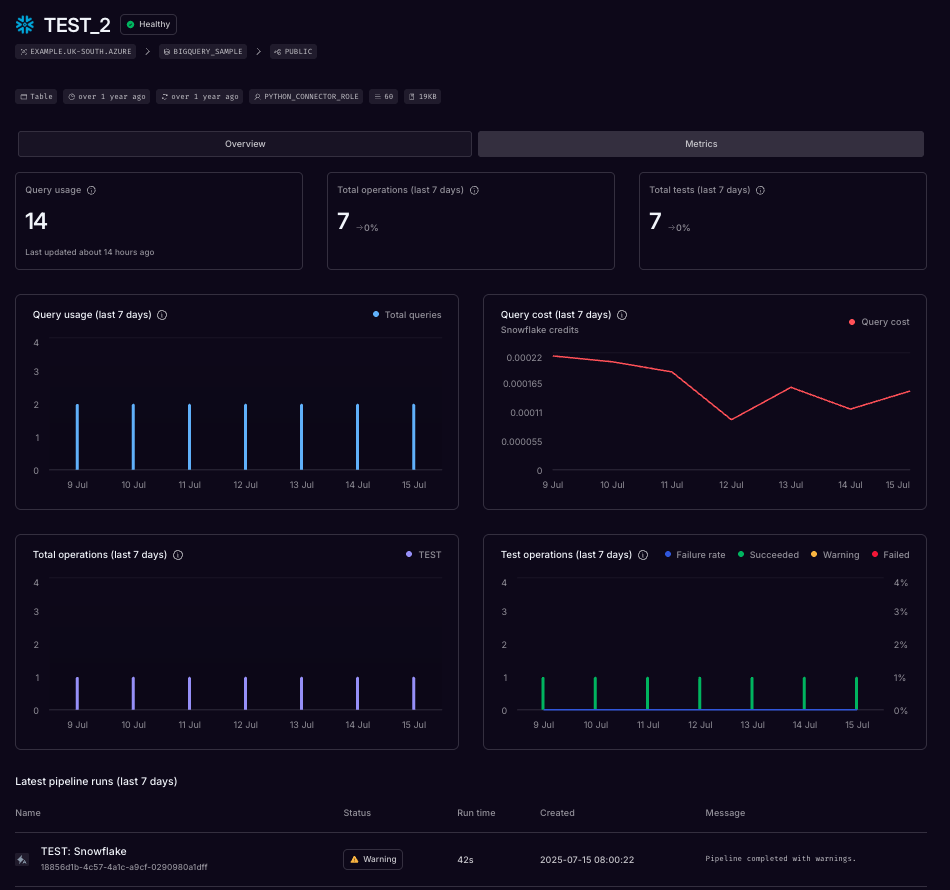Click the Query cost chart info icon
Screen dimensions: 950x890
point(622,314)
